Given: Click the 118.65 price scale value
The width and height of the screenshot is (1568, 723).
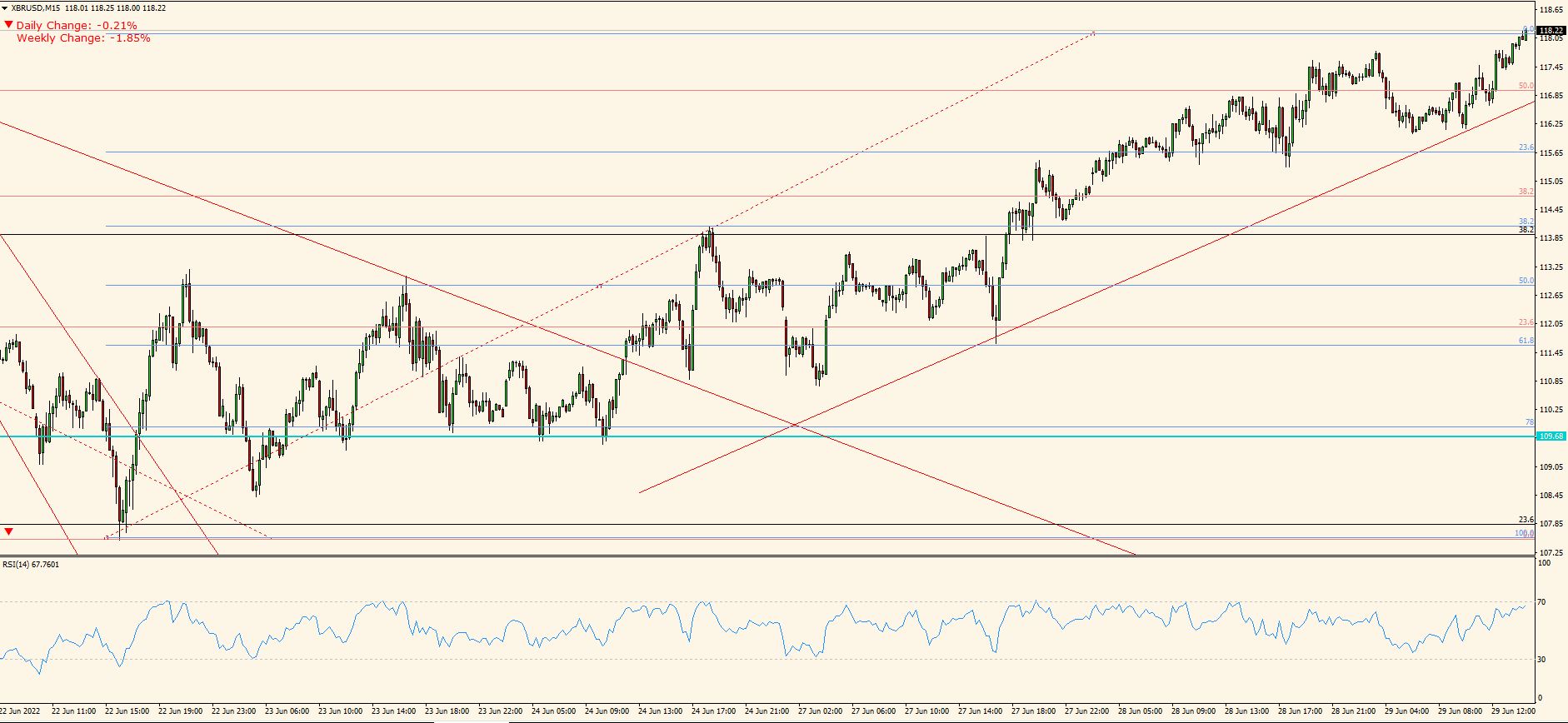Looking at the screenshot, I should point(1551,10).
